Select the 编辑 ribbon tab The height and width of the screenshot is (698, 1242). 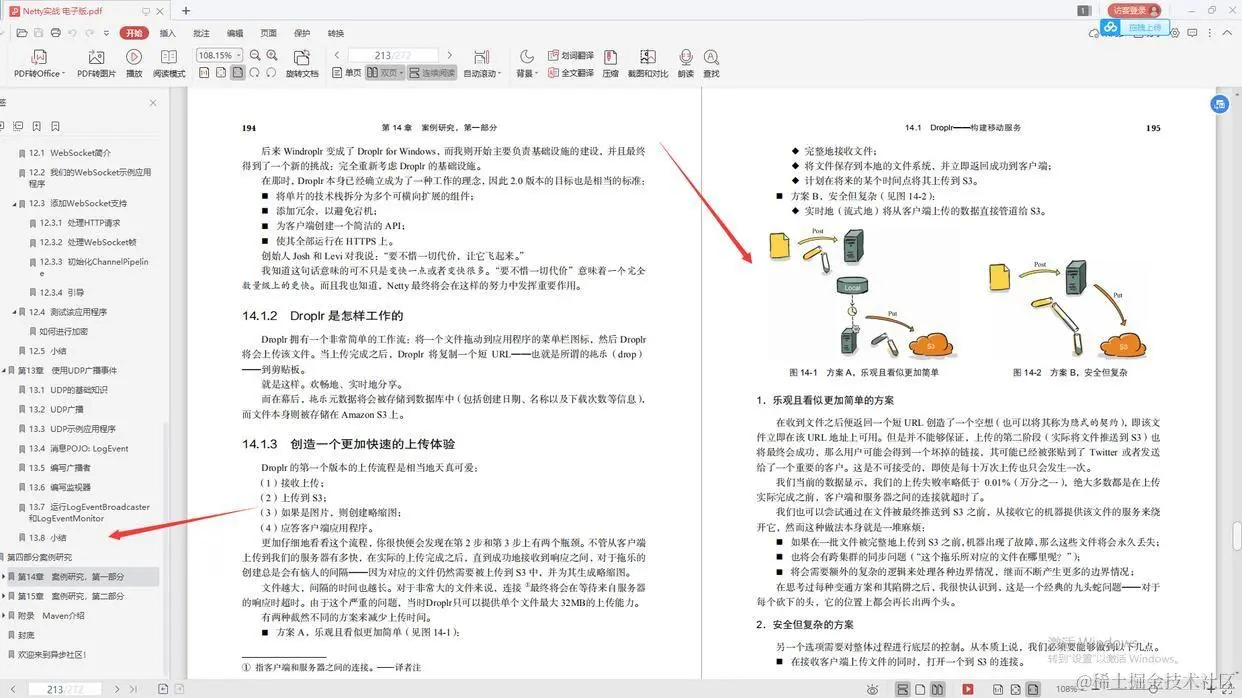(235, 33)
